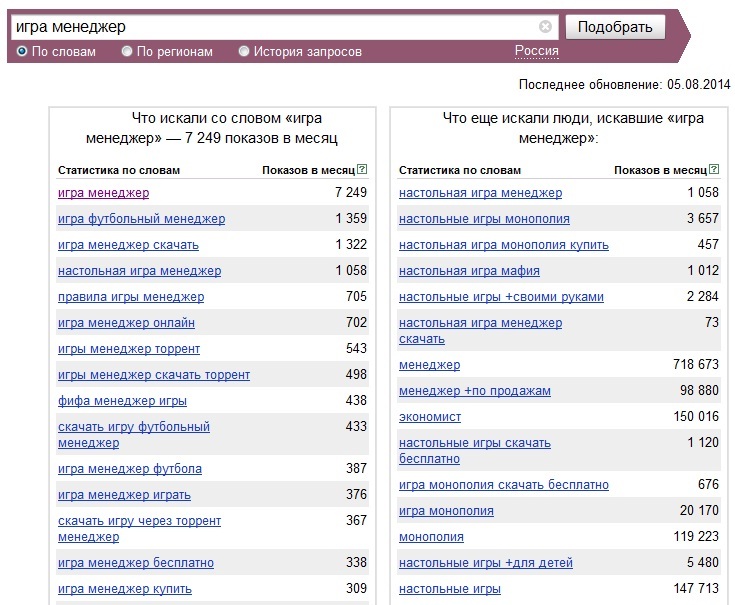This screenshot has width=735, height=605.
Task: Open the help icon beside right Показов в месяц
Action: click(x=714, y=169)
